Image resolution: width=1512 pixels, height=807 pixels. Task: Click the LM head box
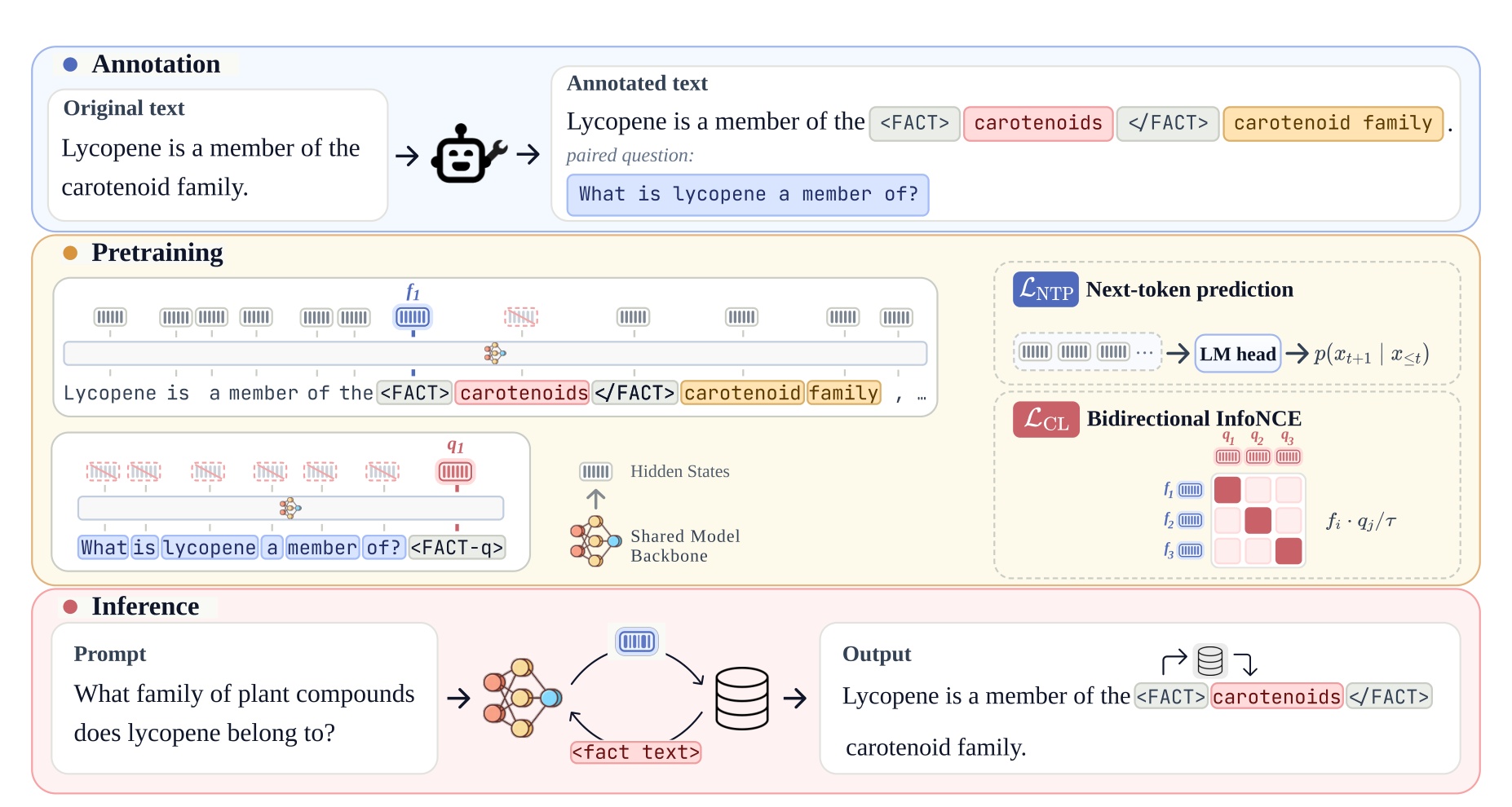point(1238,354)
